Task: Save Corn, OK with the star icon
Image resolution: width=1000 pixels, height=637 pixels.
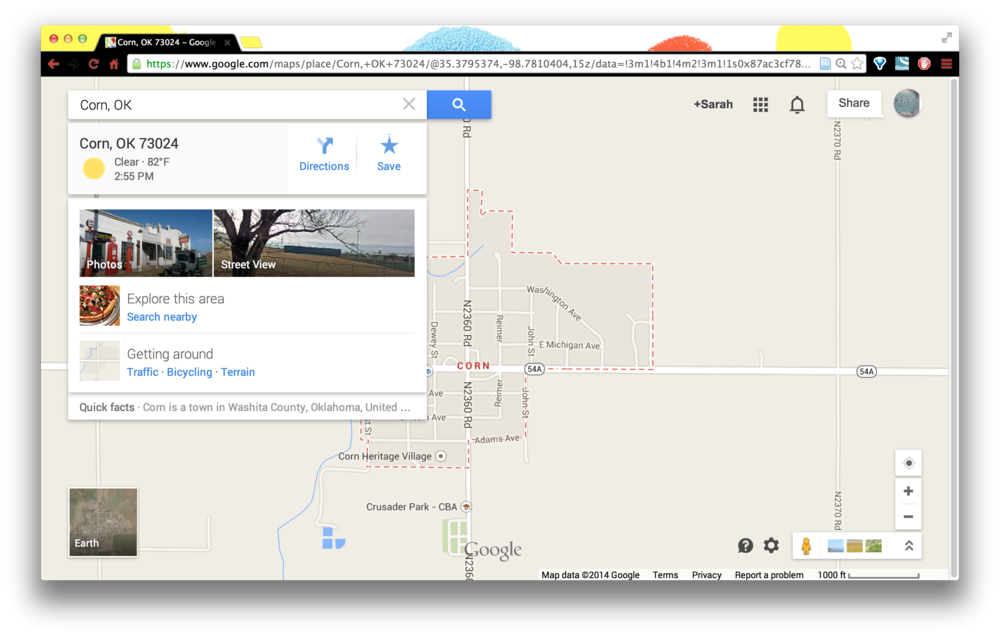Action: click(x=388, y=154)
